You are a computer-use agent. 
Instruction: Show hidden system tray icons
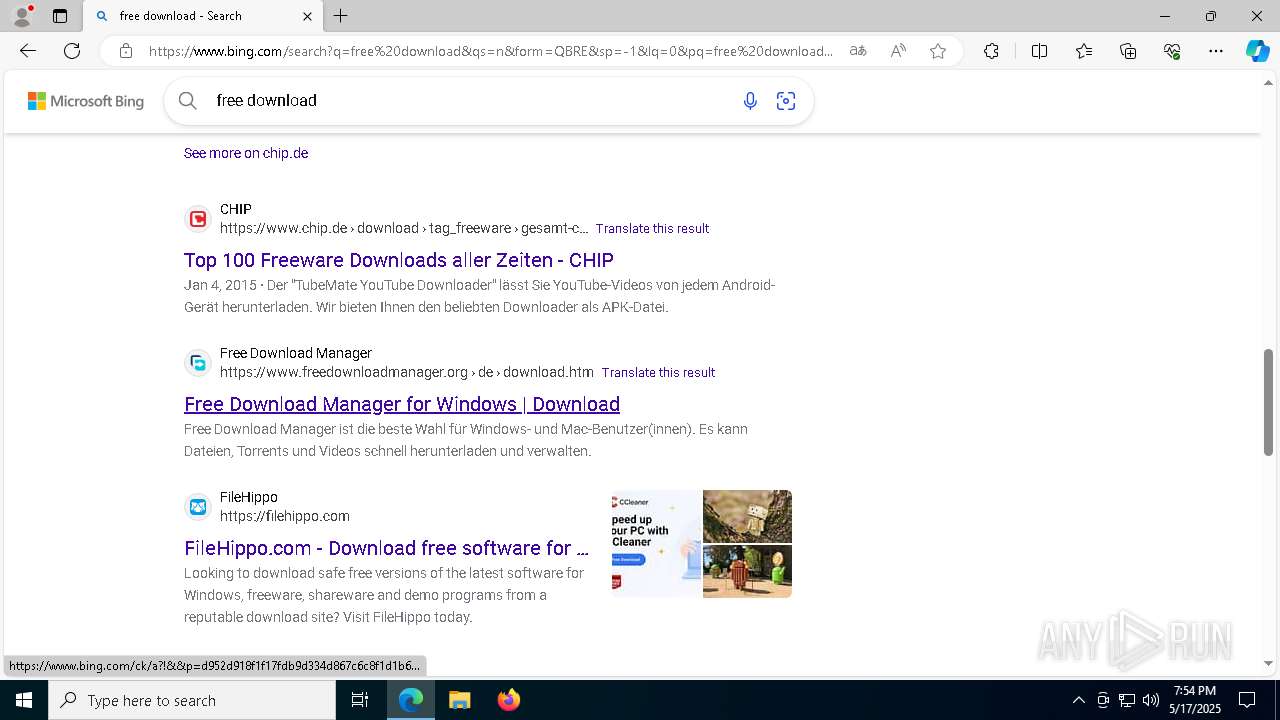pyautogui.click(x=1078, y=700)
